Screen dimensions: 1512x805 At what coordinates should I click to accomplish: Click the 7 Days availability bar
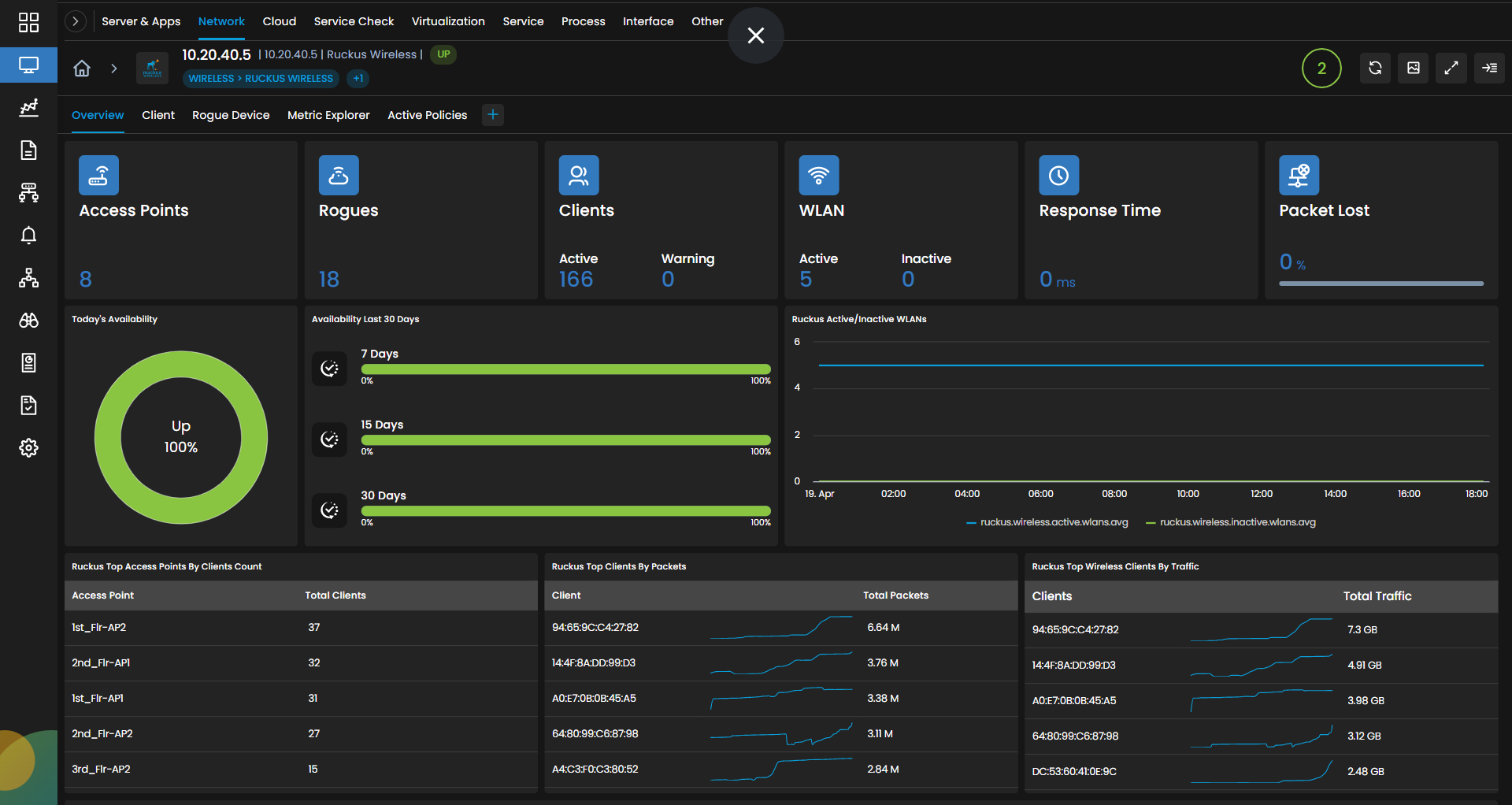[565, 369]
